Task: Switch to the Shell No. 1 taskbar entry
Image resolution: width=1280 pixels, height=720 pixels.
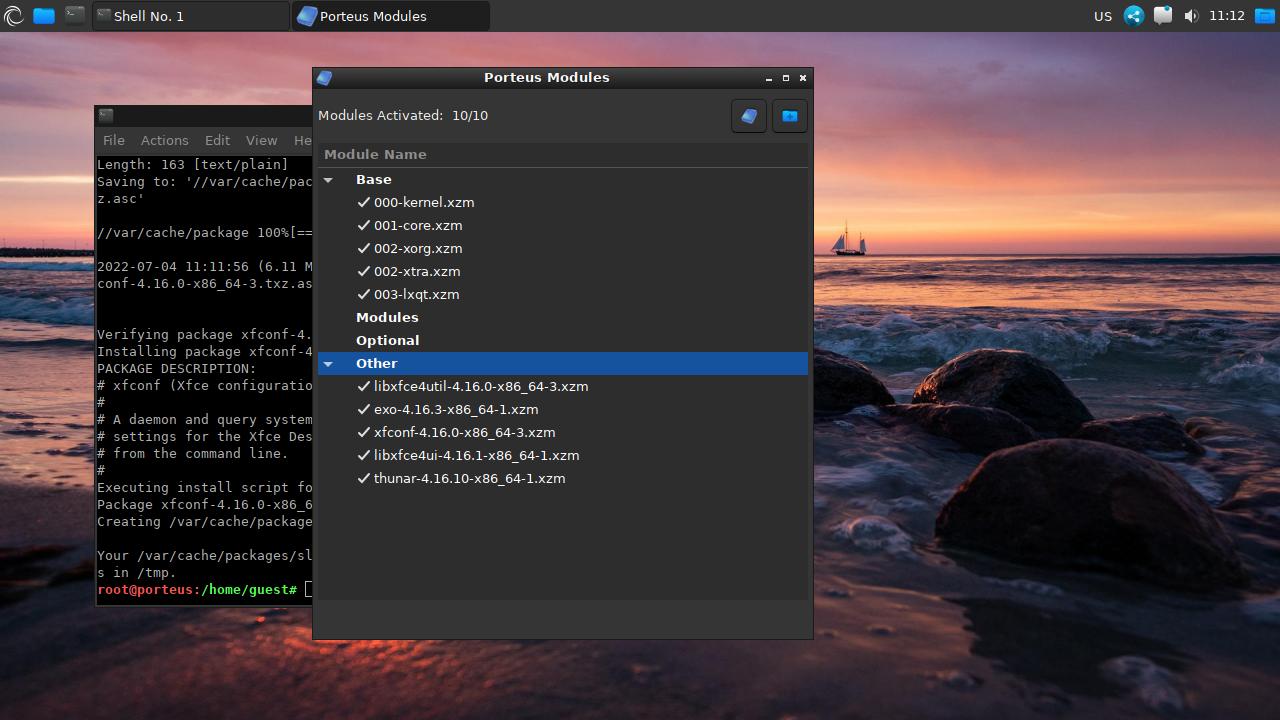Action: pos(190,16)
